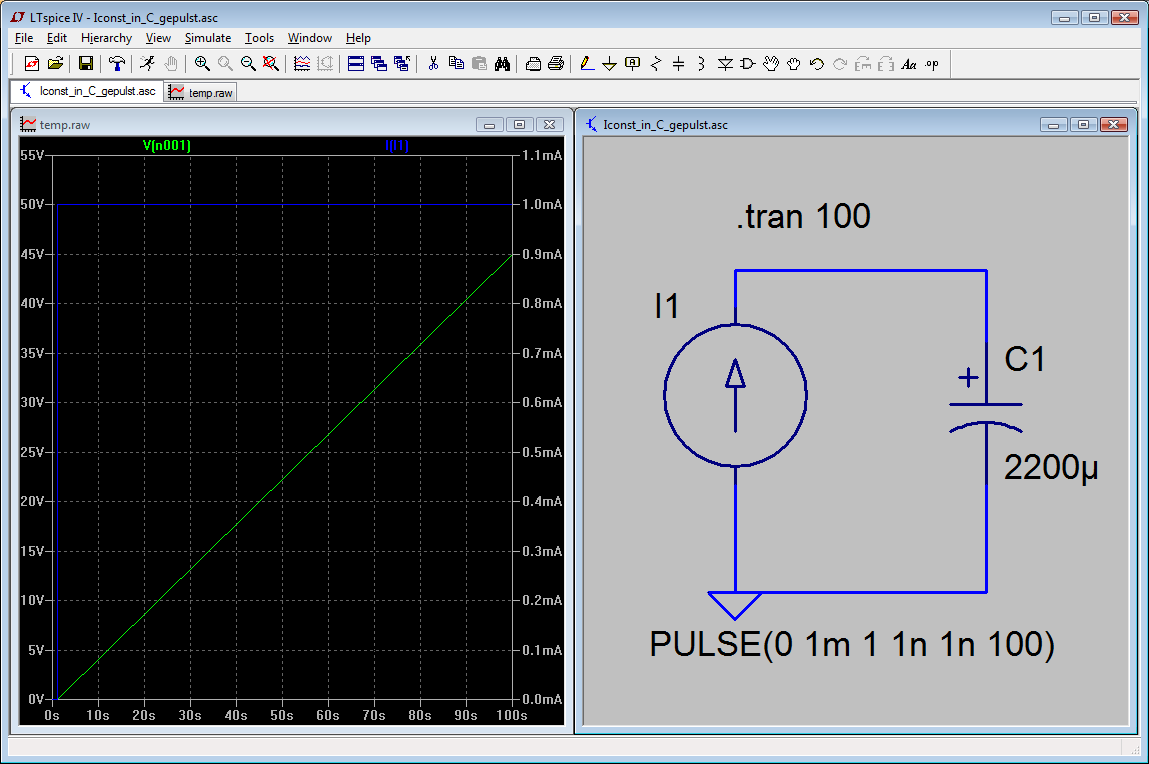Click the Pick Visible Traces icon
1149x764 pixels.
[x=302, y=64]
